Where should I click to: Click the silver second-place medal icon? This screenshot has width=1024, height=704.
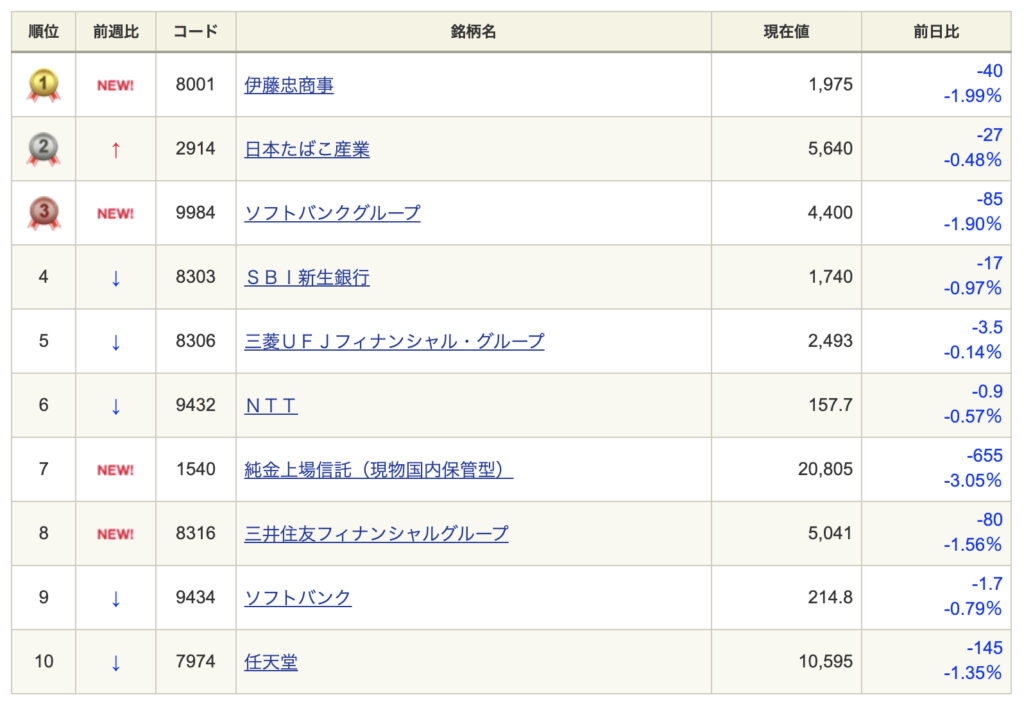[43, 150]
